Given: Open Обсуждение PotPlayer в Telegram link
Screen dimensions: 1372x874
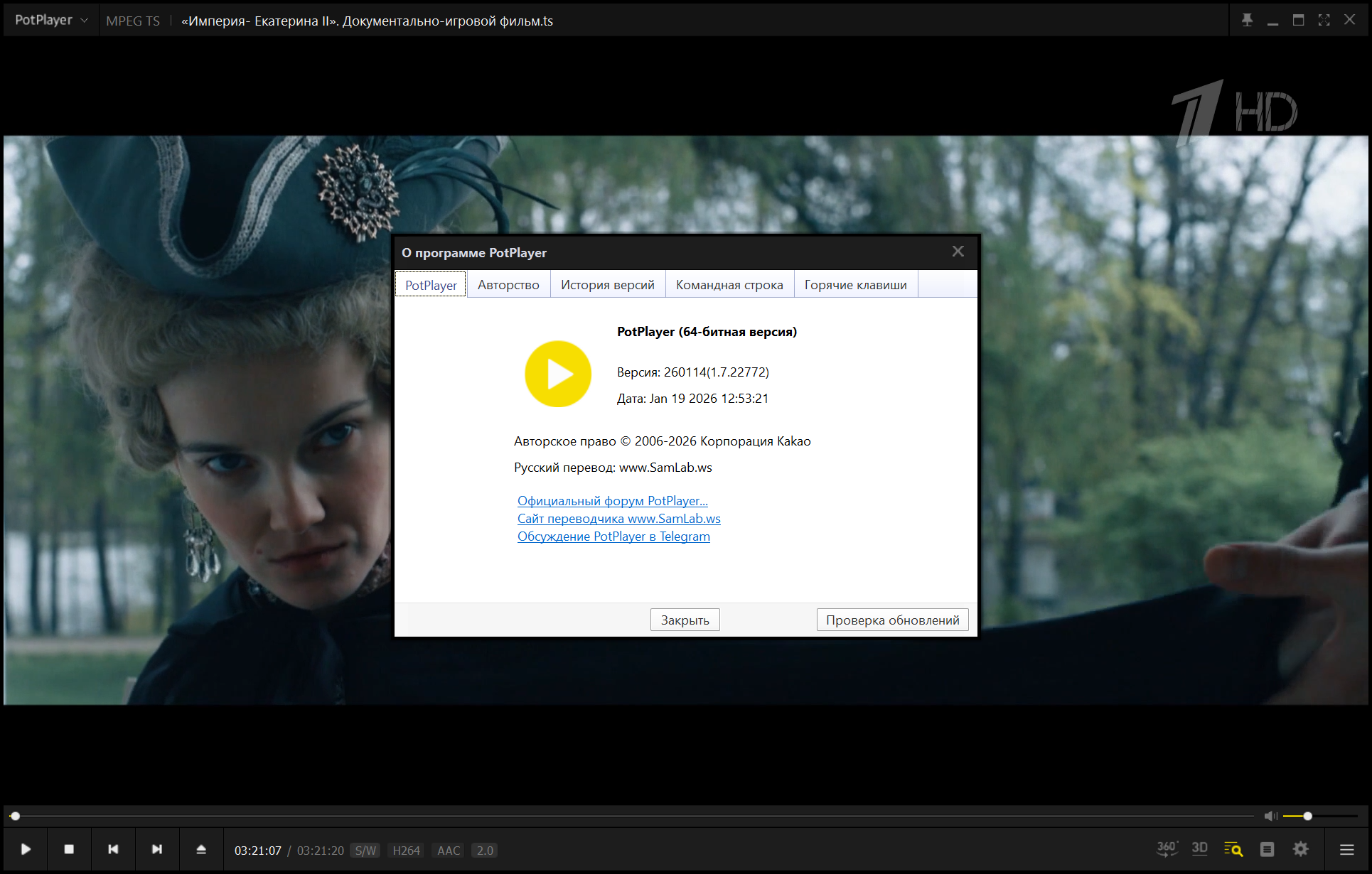Looking at the screenshot, I should tap(613, 536).
